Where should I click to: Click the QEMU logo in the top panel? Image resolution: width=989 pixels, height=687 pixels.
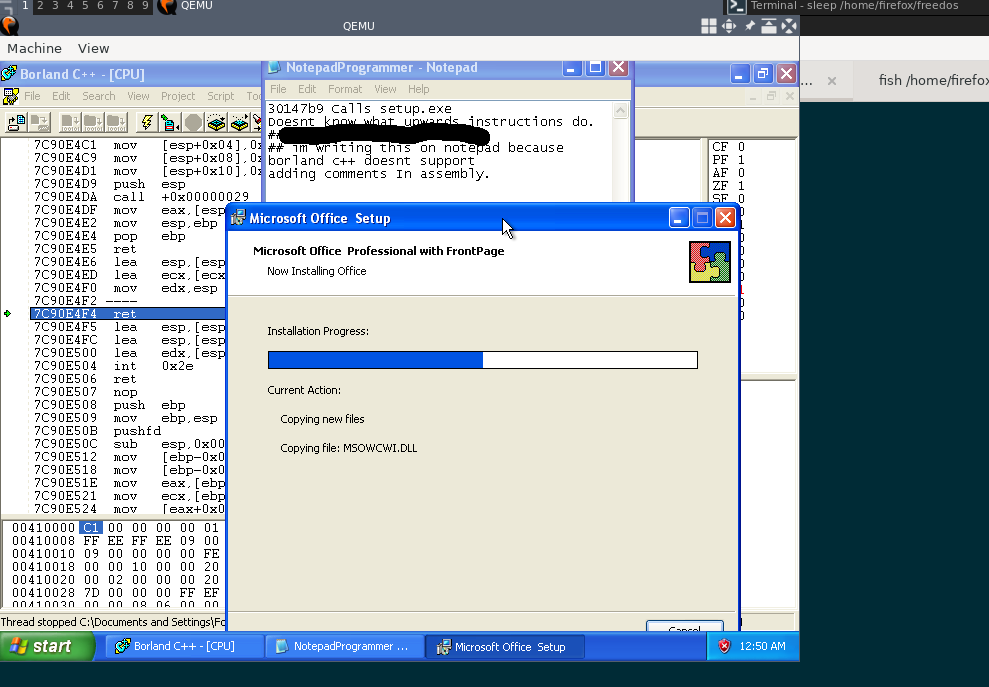pos(167,6)
